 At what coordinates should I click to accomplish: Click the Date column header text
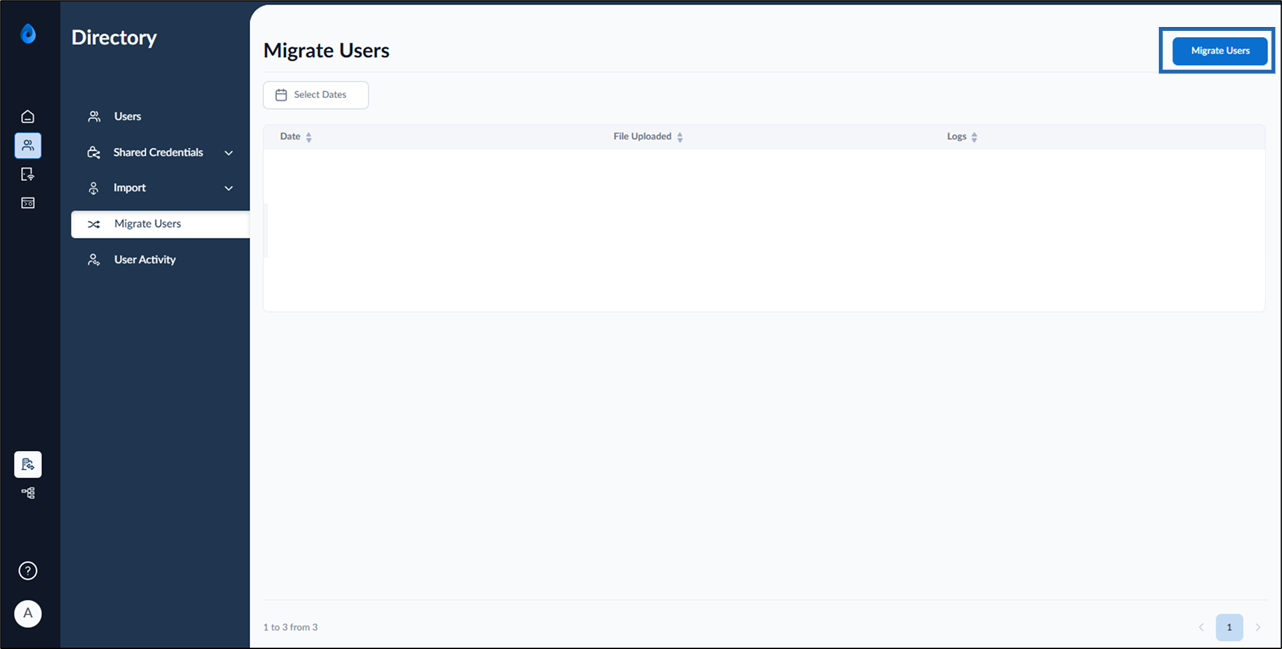tap(290, 137)
